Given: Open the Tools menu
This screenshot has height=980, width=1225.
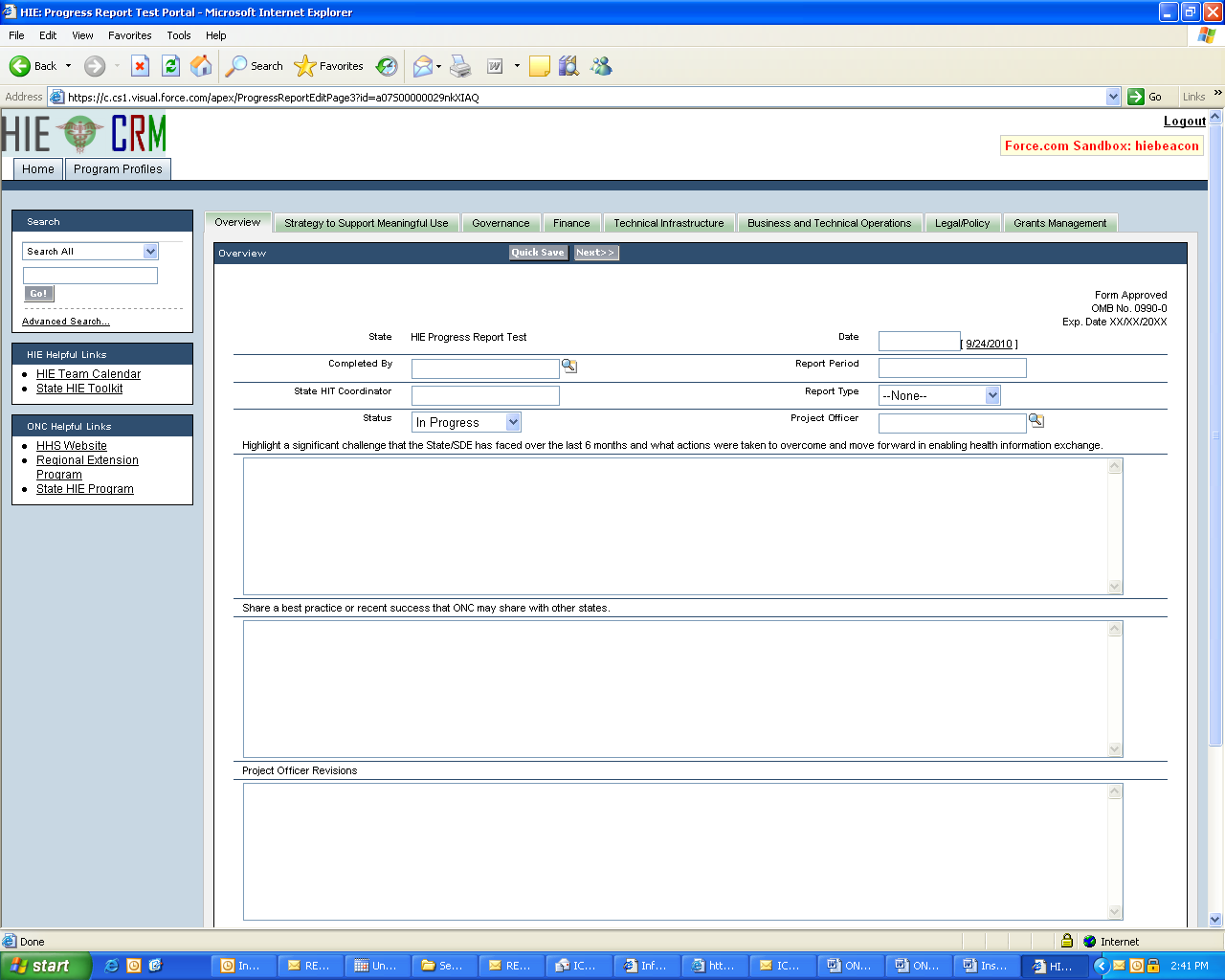Looking at the screenshot, I should 179,35.
